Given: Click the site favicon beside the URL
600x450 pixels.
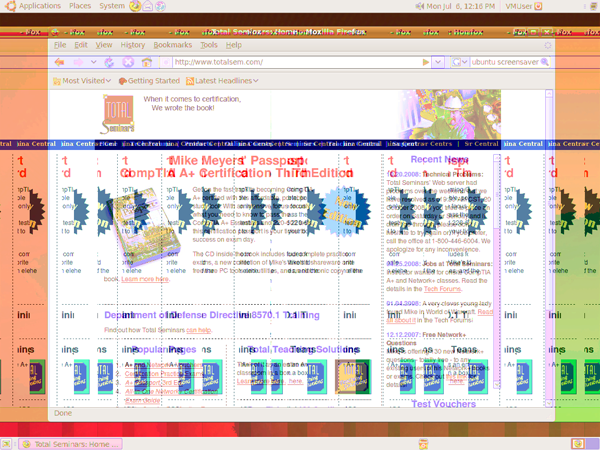Looking at the screenshot, I should [x=166, y=62].
